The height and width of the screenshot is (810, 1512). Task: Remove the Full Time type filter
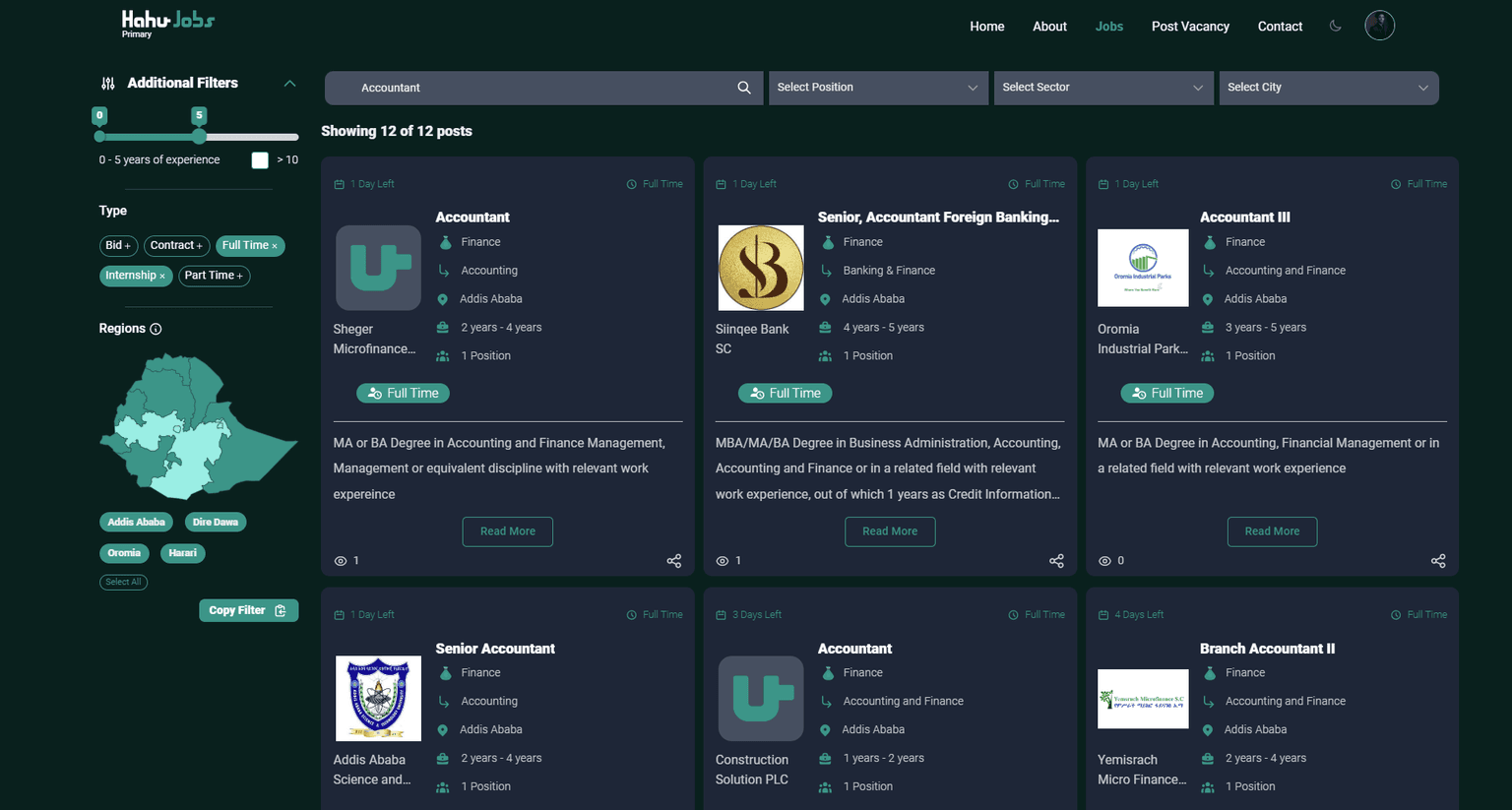tap(250, 245)
